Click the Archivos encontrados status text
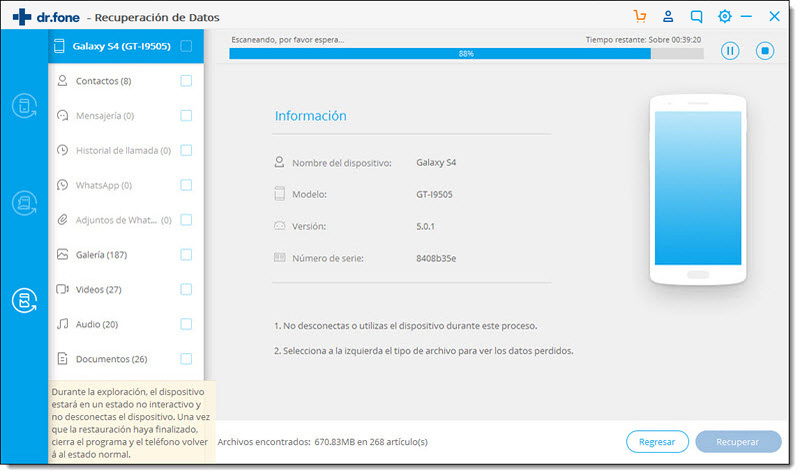The image size is (800, 475). (322, 442)
